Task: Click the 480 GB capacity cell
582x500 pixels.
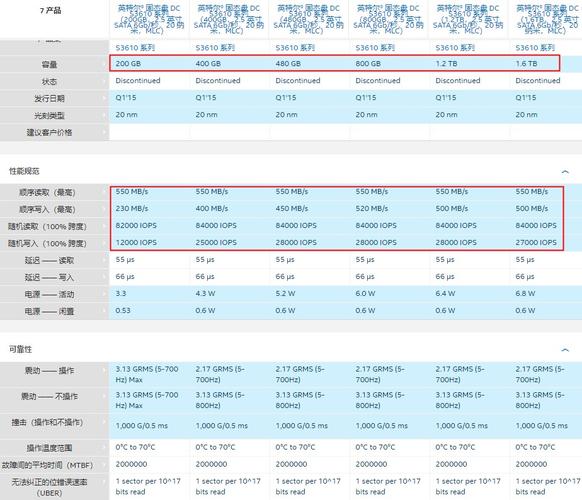Action: (x=288, y=64)
